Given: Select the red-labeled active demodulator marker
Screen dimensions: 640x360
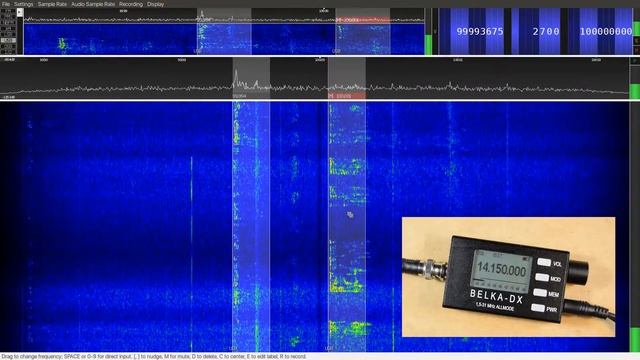Looking at the screenshot, I should click(347, 96).
